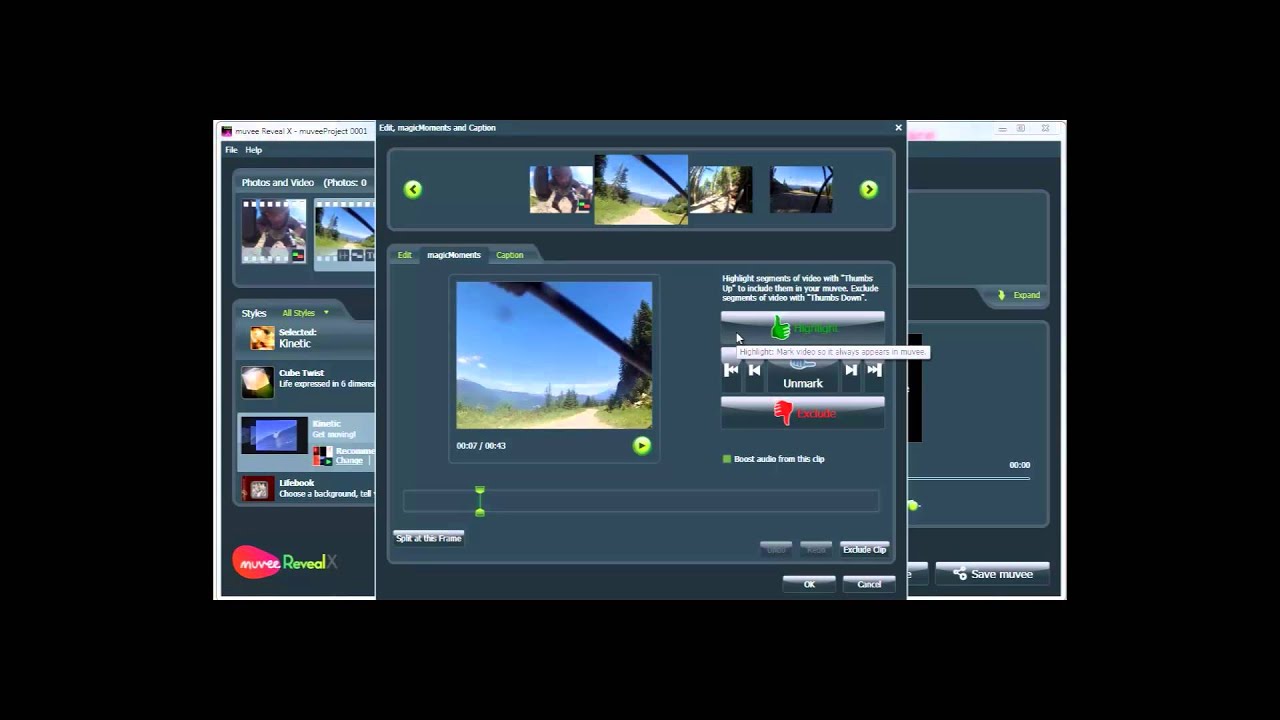Click the Exclude thumbs-down button
Viewport: 1280px width, 720px height.
[802, 412]
